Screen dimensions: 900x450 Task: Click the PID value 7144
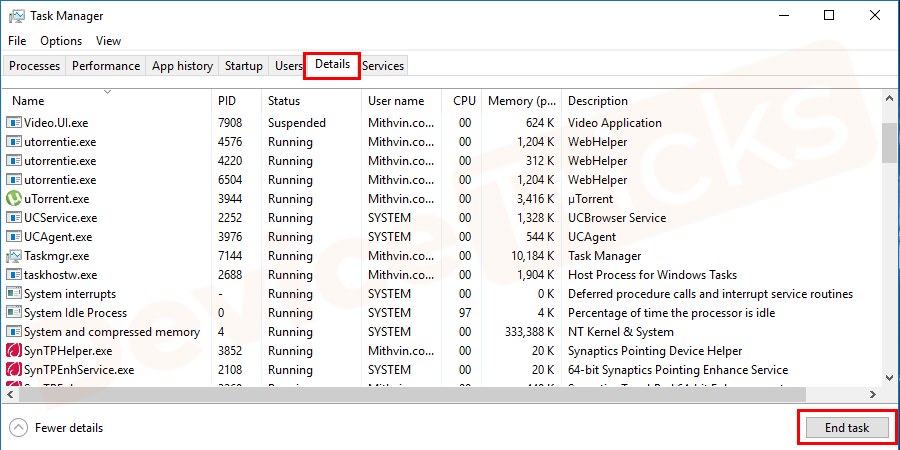click(x=230, y=256)
